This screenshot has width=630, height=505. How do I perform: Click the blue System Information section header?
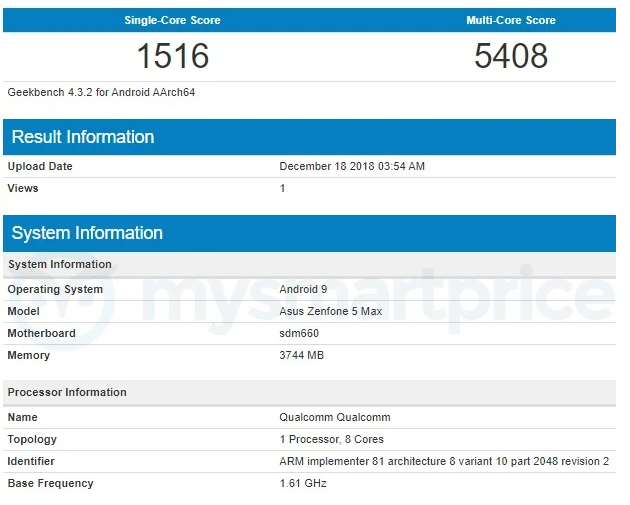tap(86, 233)
